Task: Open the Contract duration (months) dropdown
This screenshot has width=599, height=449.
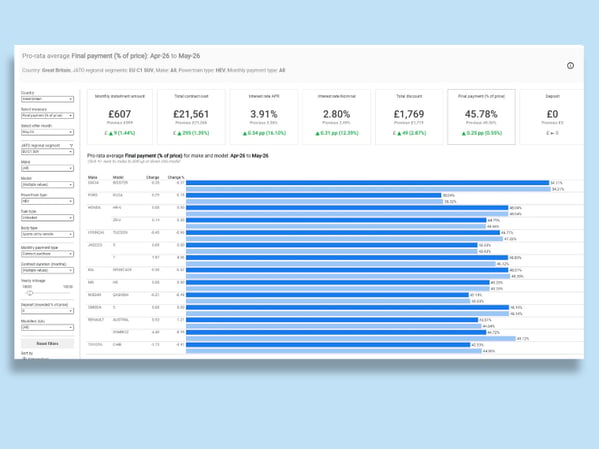Action: click(47, 270)
